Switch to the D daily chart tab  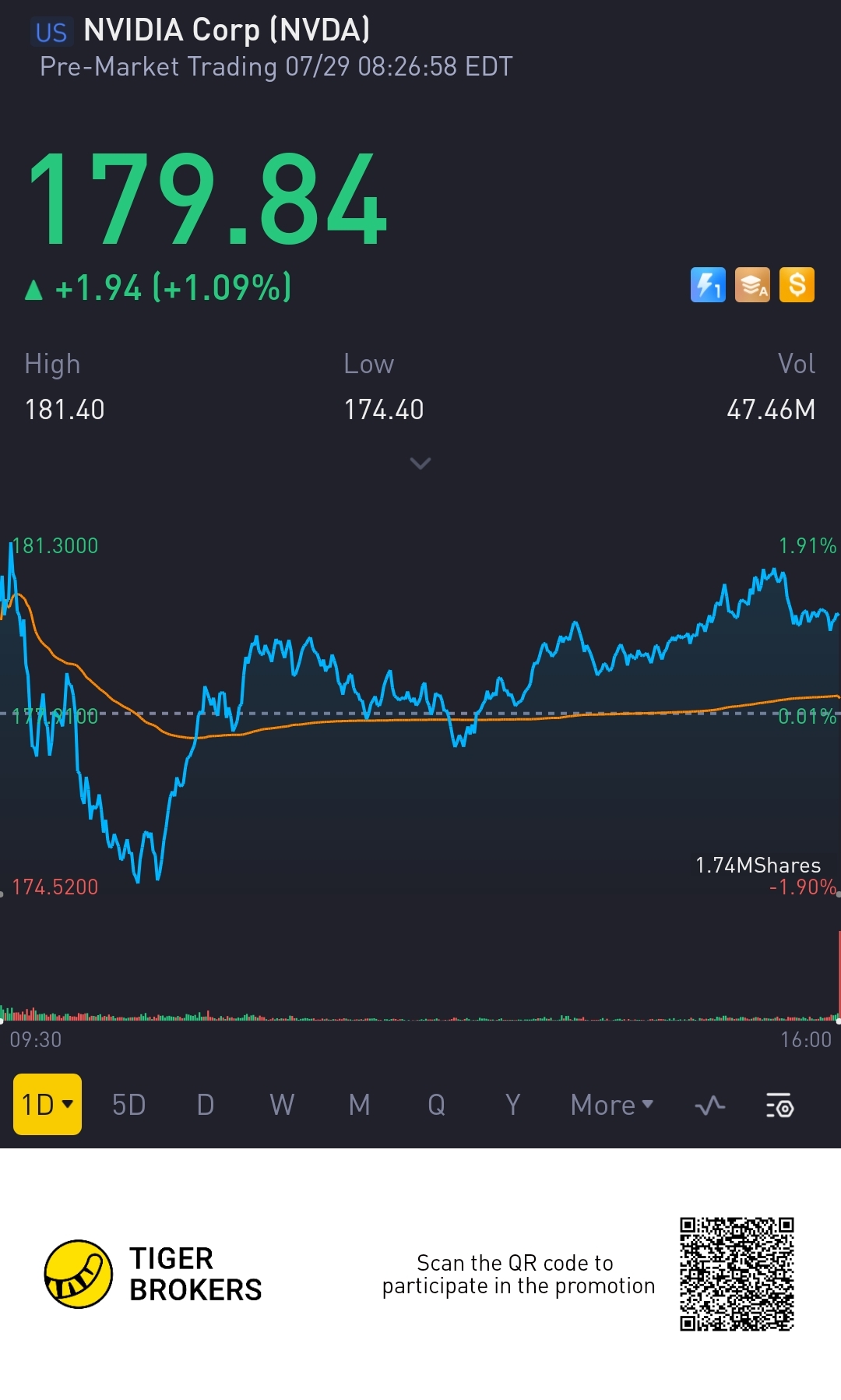(206, 1105)
